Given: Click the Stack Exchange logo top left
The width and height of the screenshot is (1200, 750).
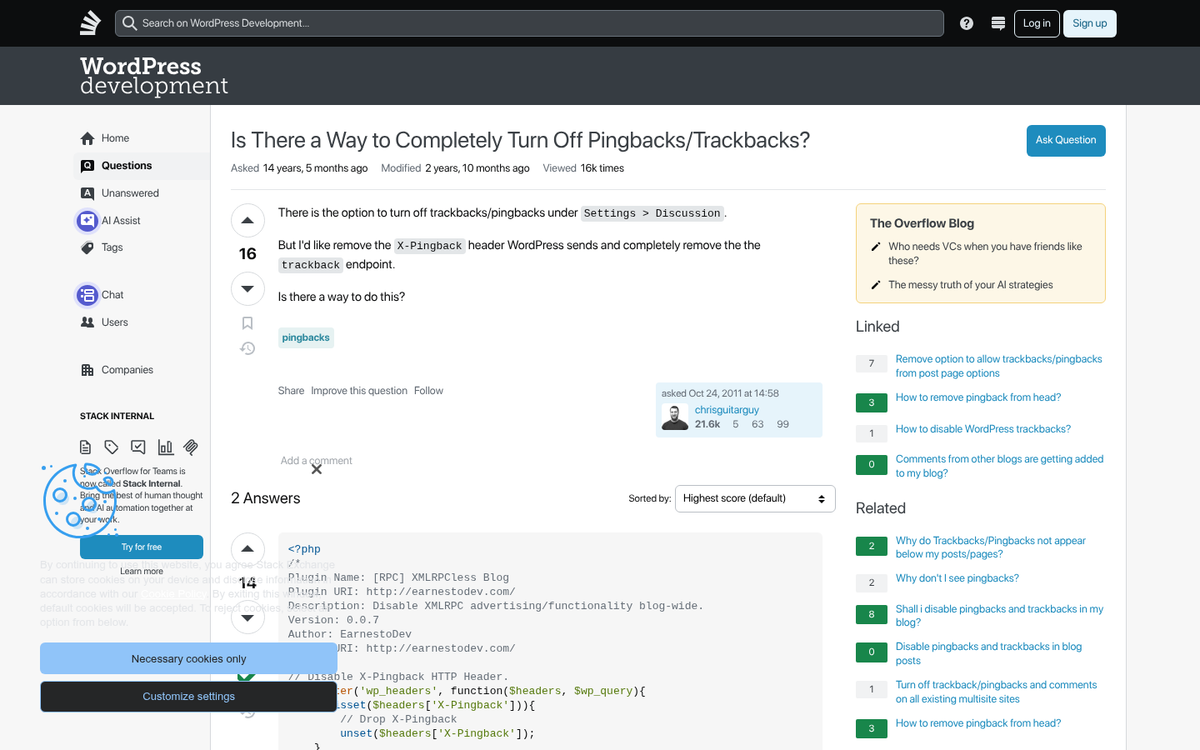Looking at the screenshot, I should (89, 22).
